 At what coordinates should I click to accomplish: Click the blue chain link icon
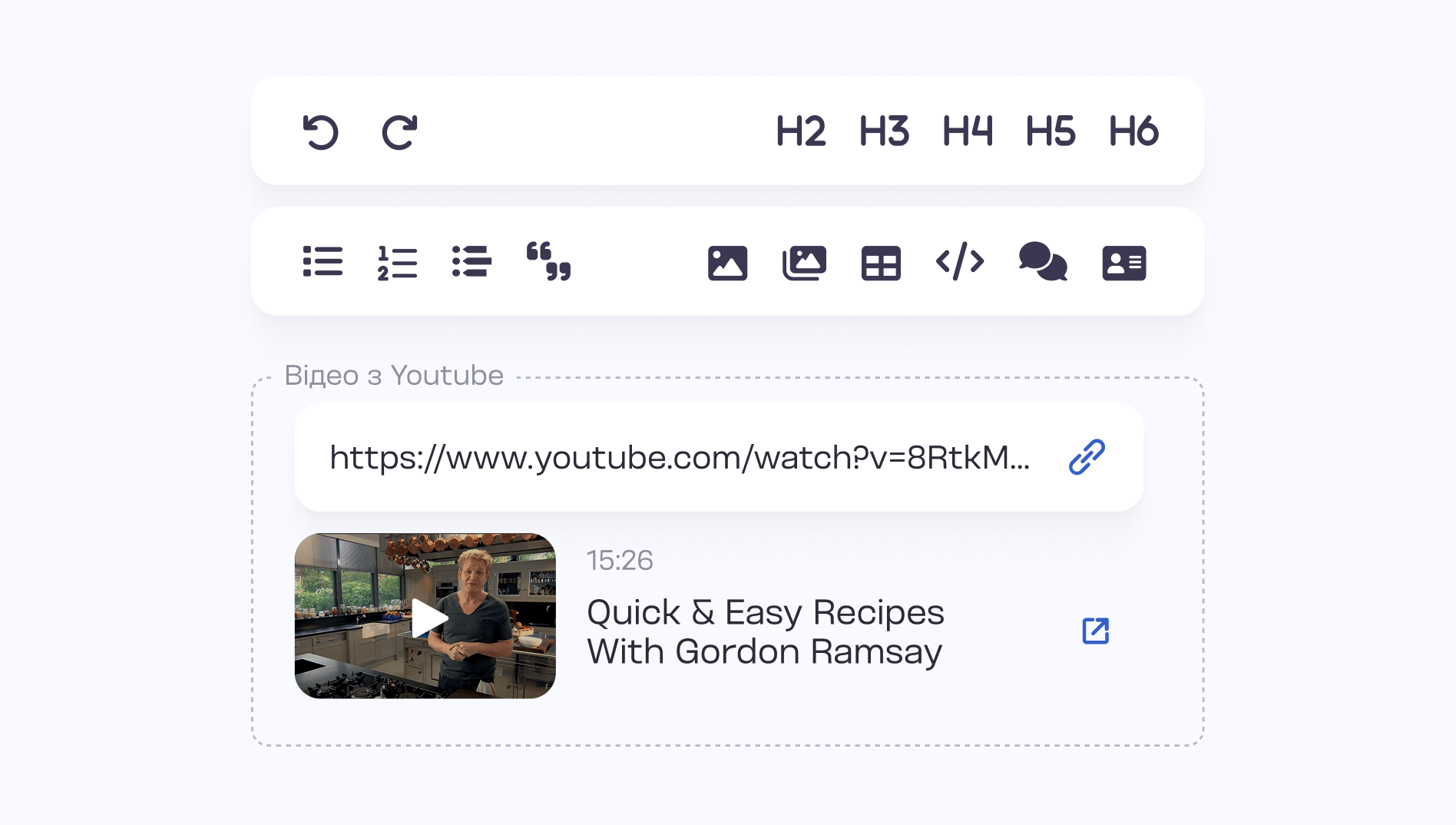coord(1087,458)
